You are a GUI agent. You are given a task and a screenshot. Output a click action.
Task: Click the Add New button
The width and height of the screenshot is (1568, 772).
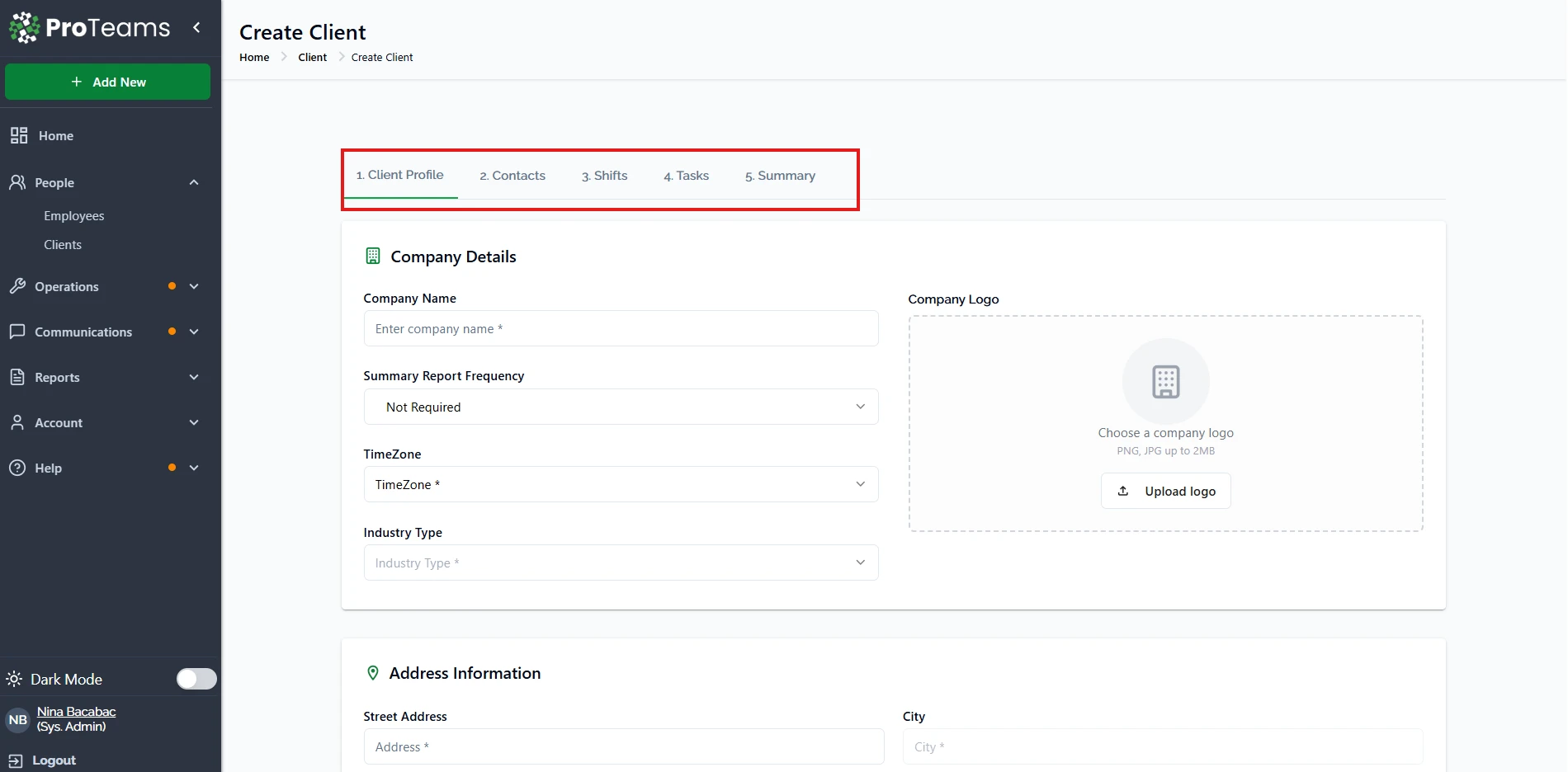pos(107,82)
